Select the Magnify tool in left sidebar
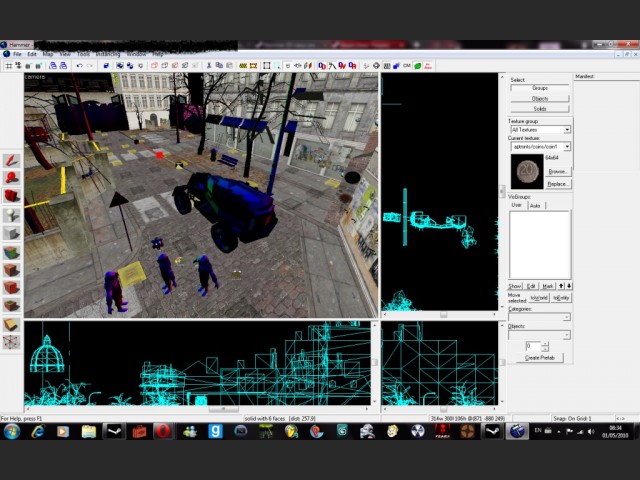The height and width of the screenshot is (480, 640). (x=11, y=178)
